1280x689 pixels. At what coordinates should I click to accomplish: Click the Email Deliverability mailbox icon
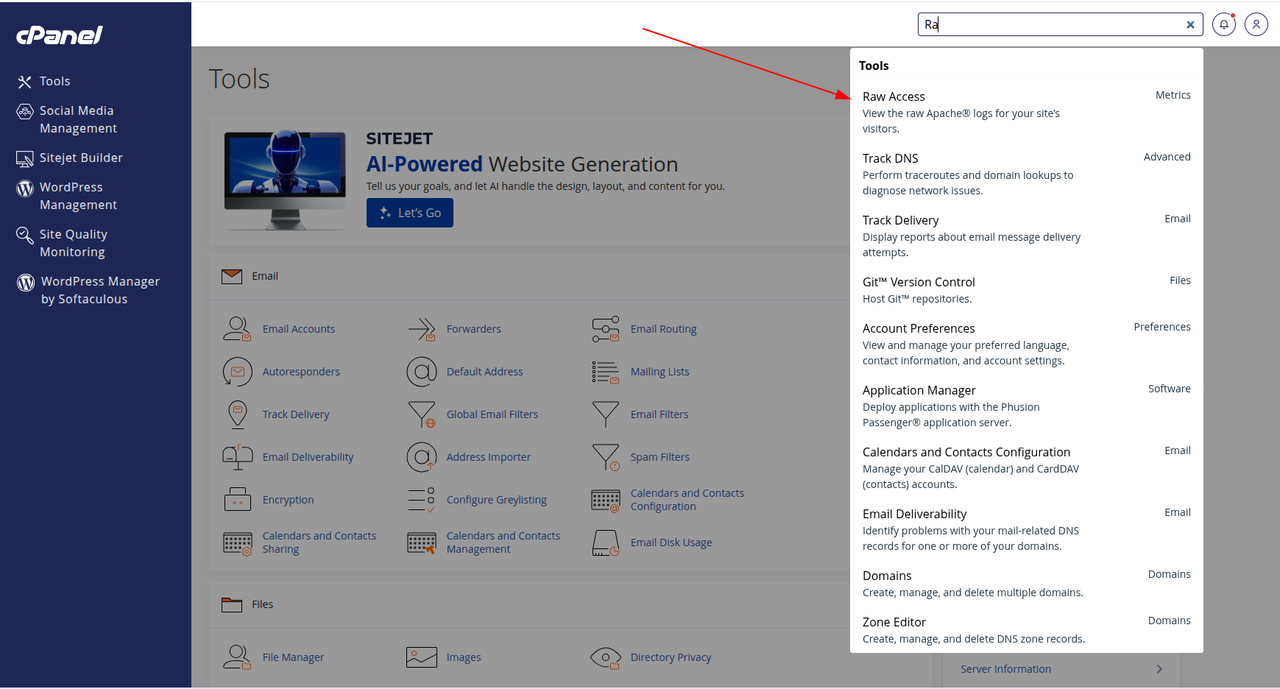[x=237, y=457]
